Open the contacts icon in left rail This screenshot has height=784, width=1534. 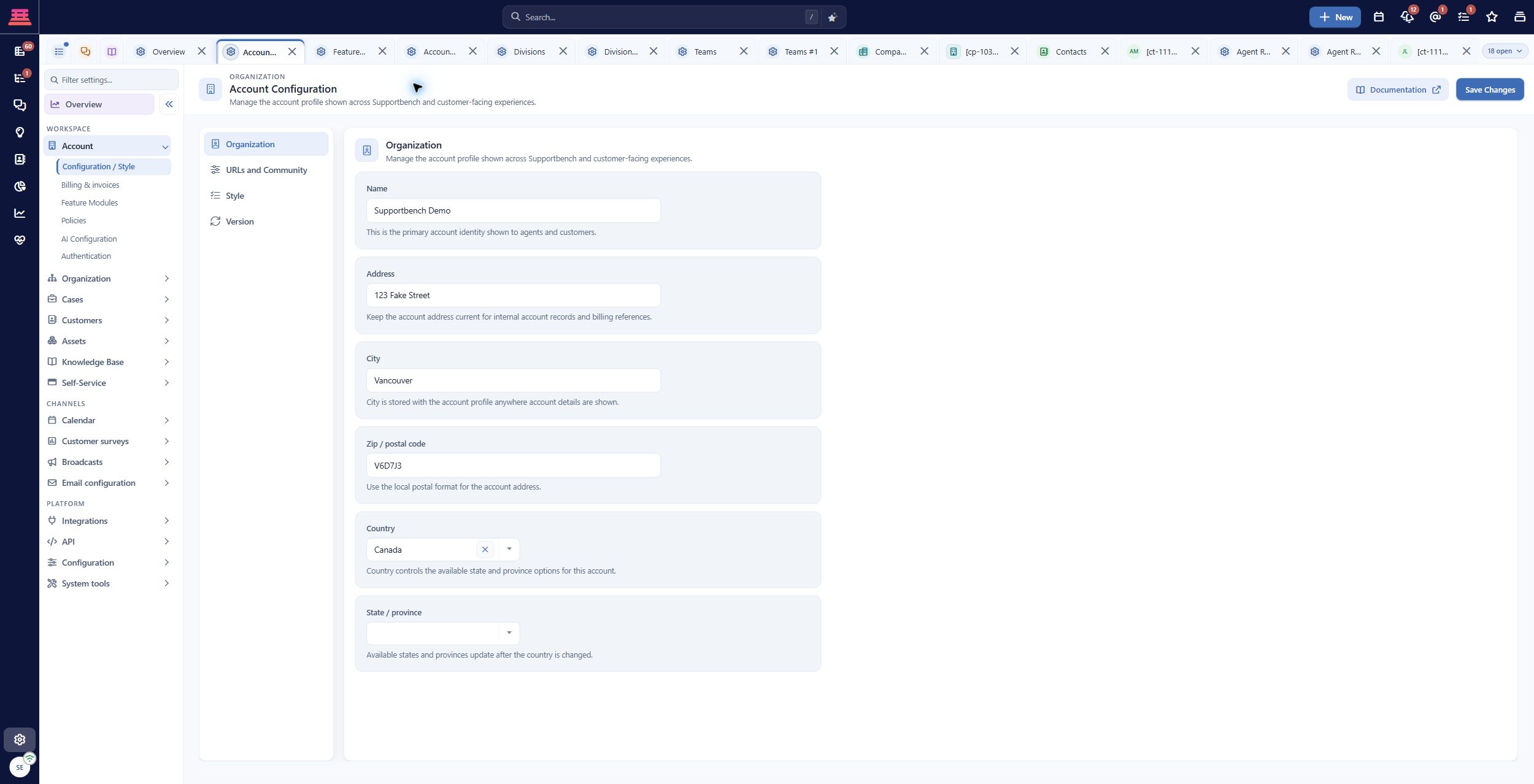(x=20, y=159)
